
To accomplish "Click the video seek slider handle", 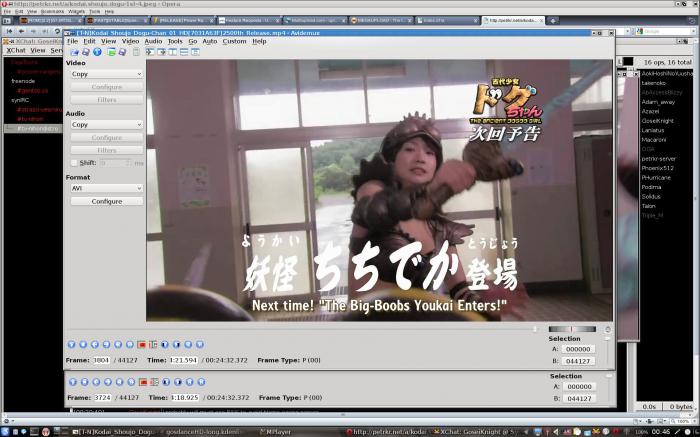I will (x=535, y=329).
